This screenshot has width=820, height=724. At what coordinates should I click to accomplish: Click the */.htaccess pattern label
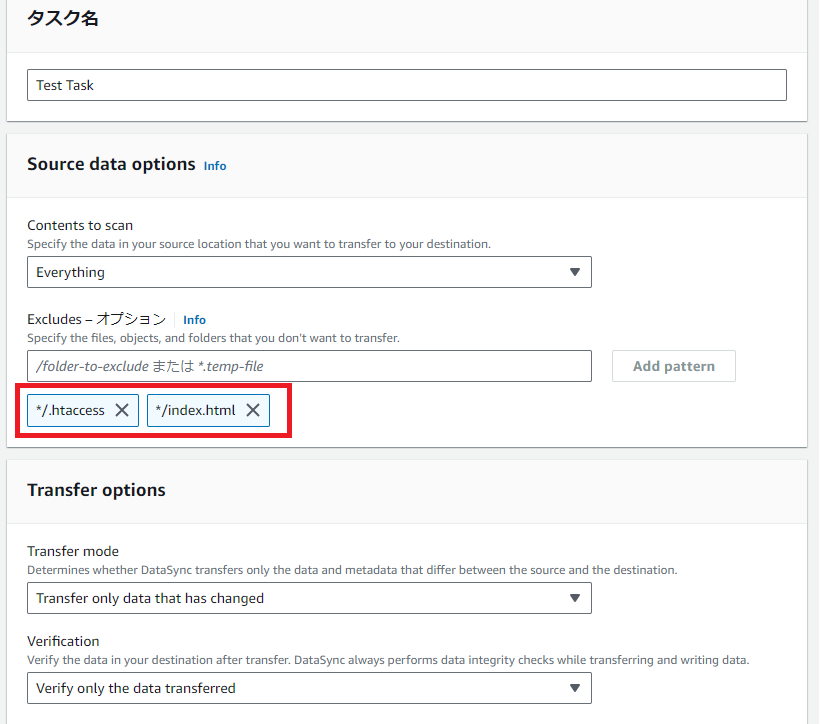[x=70, y=410]
